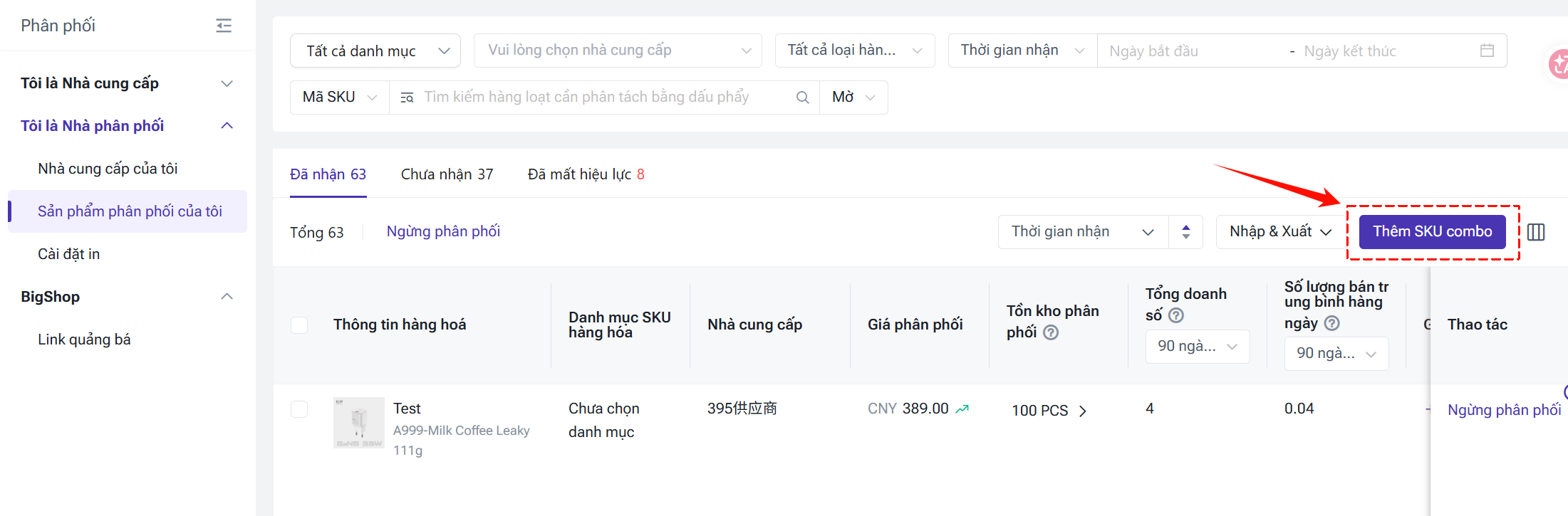Select all rows with header checkbox
Screen dimensions: 1568x516
pyautogui.click(x=299, y=325)
